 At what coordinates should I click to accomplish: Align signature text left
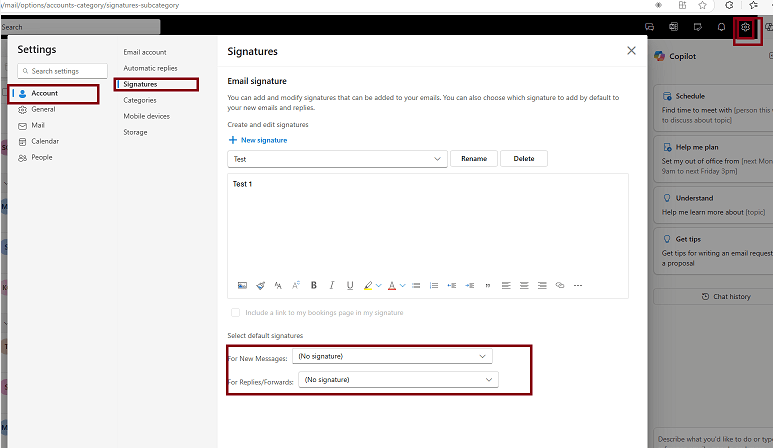pos(506,285)
